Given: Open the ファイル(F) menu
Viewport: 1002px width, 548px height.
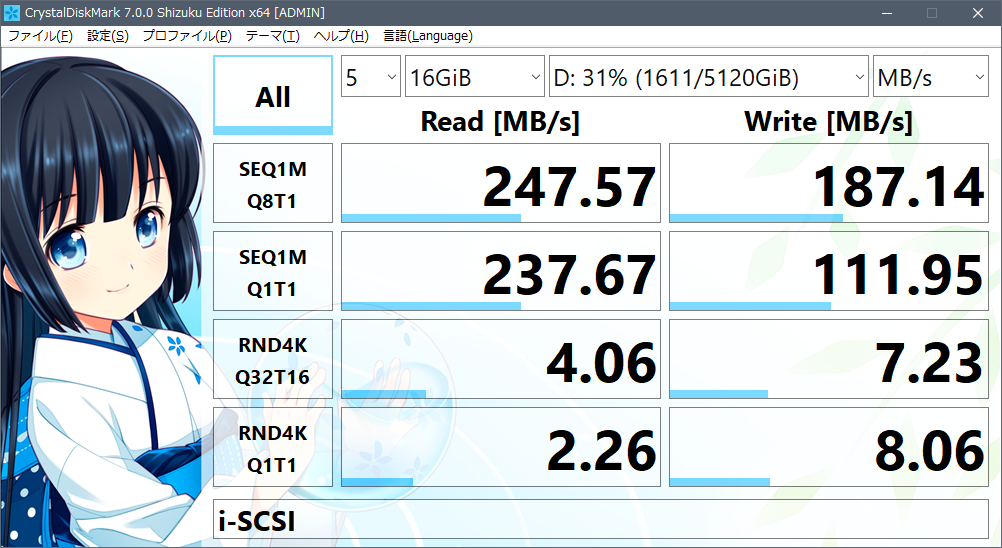Looking at the screenshot, I should (x=40, y=36).
